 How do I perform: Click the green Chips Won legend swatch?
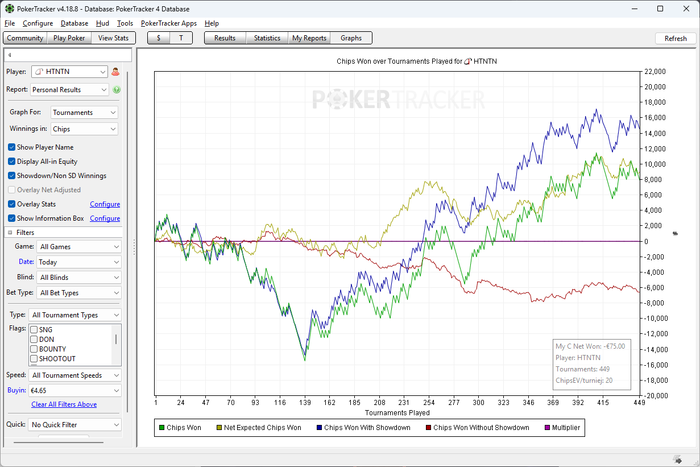click(162, 428)
